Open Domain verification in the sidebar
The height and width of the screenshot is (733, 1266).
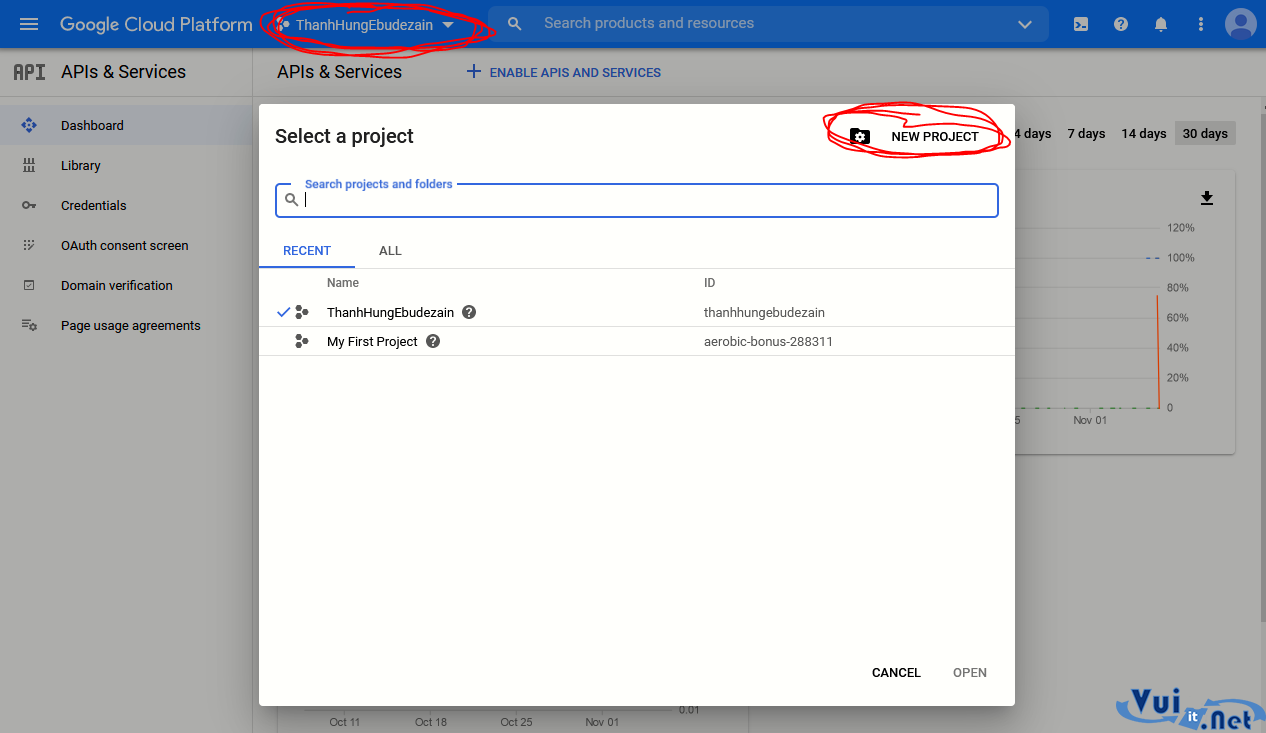point(126,285)
